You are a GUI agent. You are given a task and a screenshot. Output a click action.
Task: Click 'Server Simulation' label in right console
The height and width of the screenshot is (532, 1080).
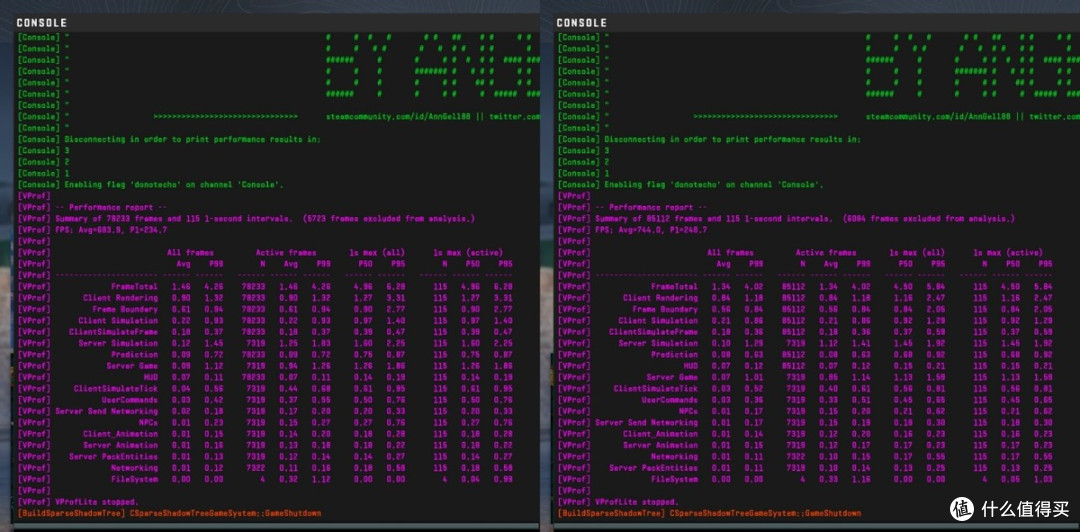658,343
